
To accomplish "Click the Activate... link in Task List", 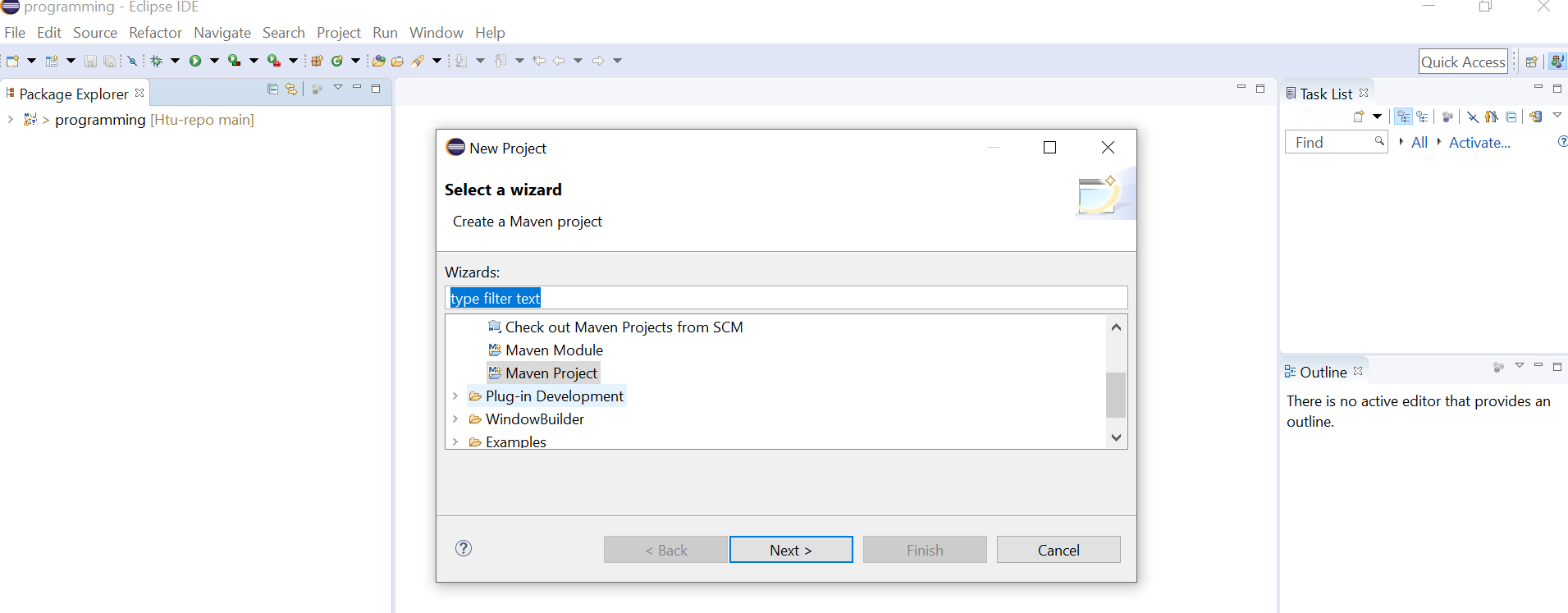I will click(1479, 143).
